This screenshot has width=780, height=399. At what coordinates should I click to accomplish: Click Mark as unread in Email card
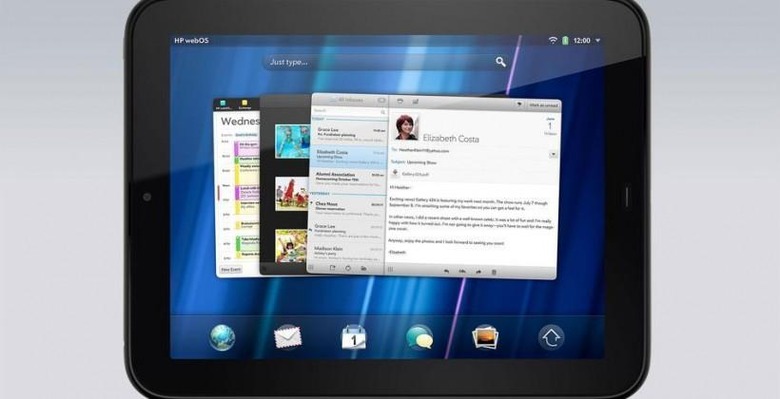click(543, 105)
